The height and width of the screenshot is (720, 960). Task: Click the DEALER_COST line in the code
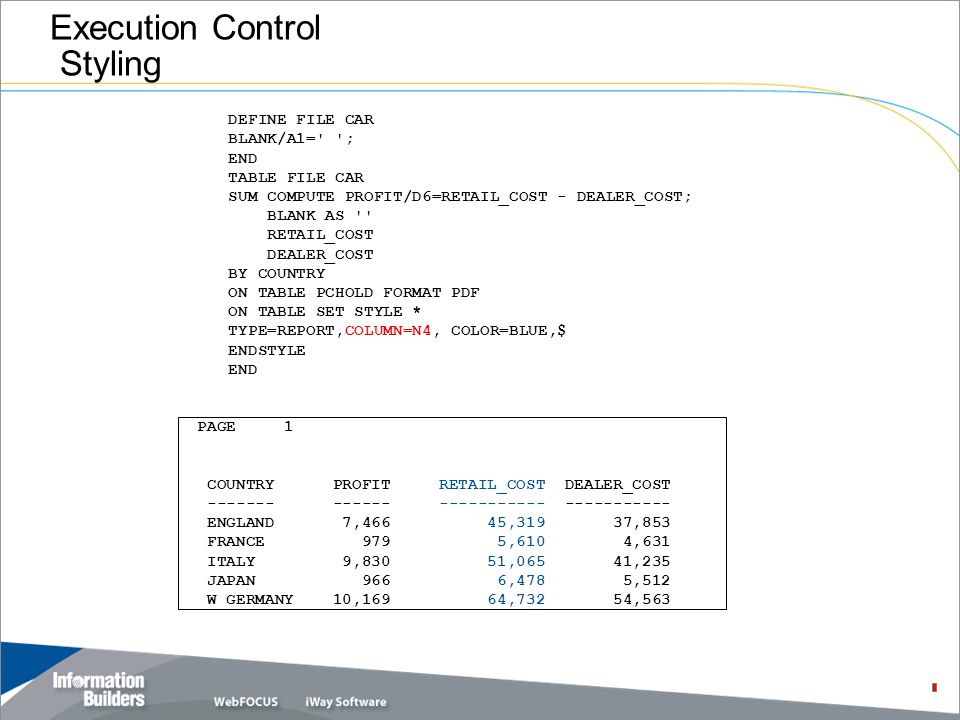[320, 254]
